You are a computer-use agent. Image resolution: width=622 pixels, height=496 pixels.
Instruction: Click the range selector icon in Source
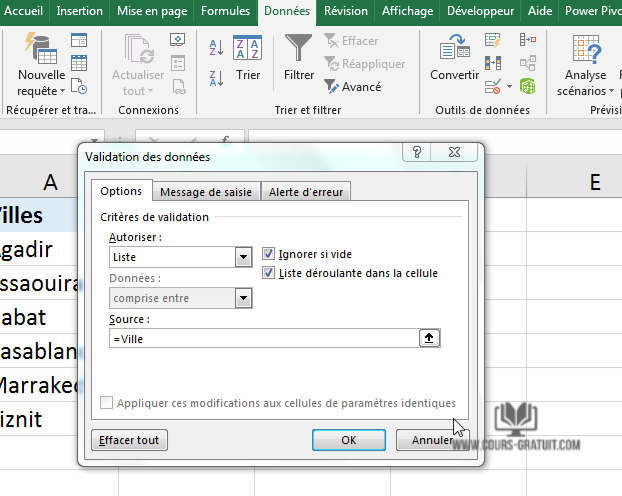coord(430,338)
